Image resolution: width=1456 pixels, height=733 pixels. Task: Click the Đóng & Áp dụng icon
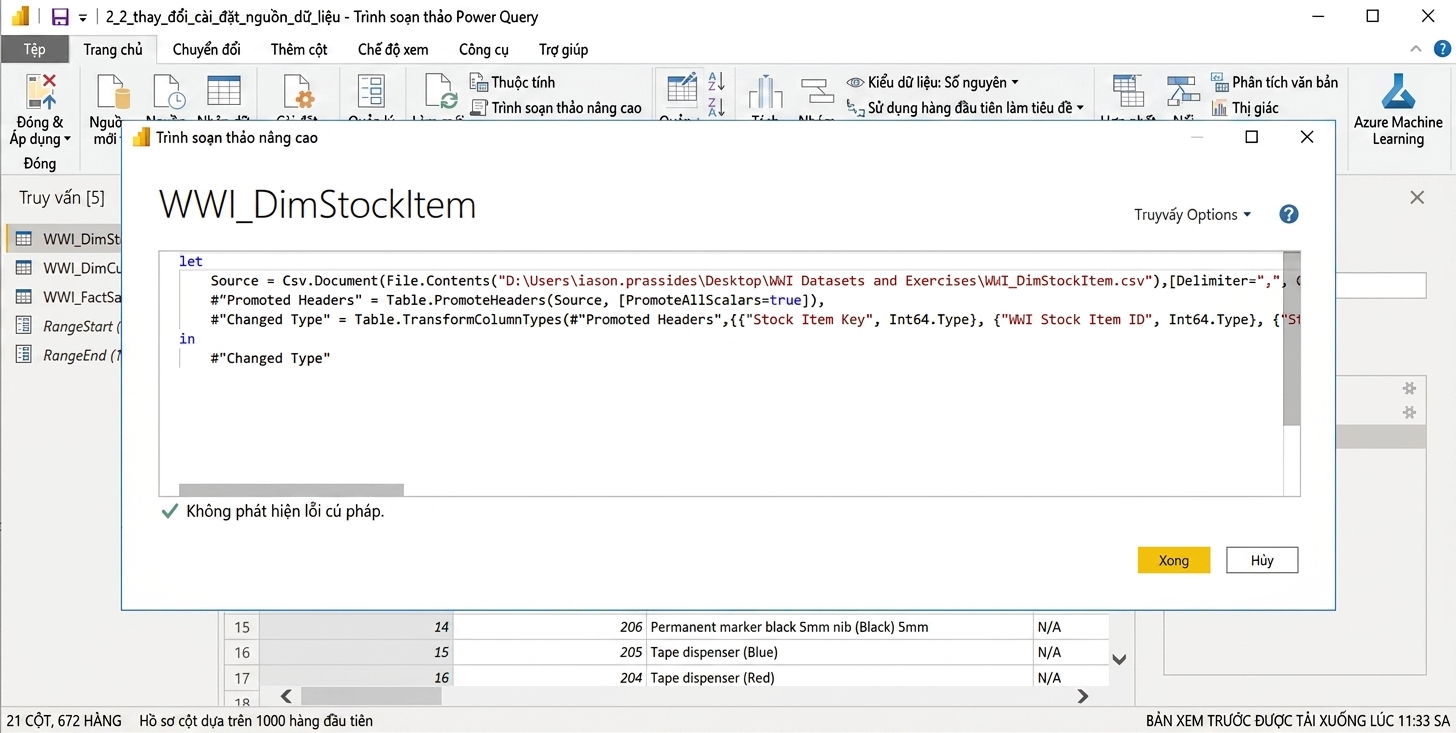[x=41, y=91]
